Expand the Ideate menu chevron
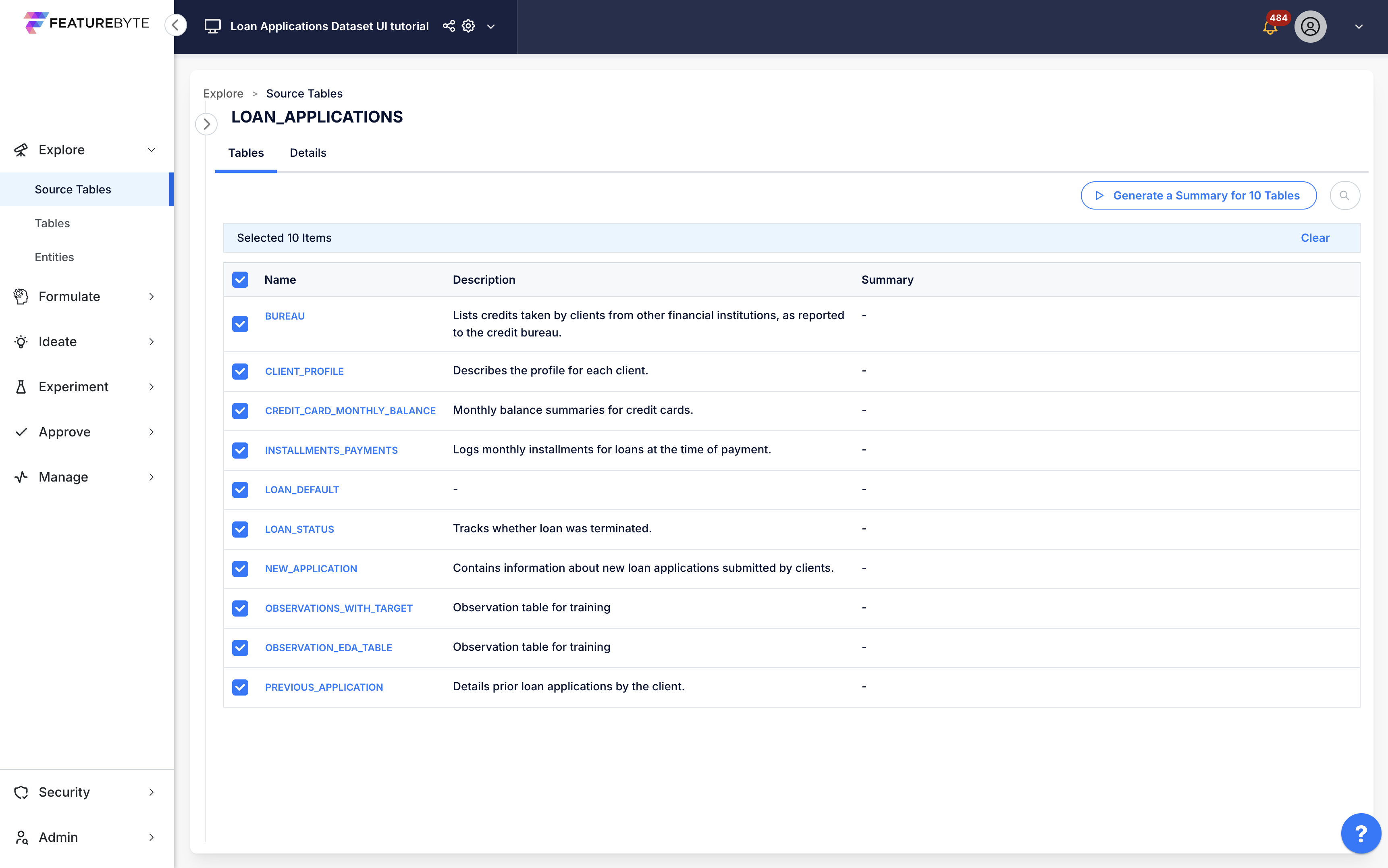The width and height of the screenshot is (1388, 868). tap(152, 342)
